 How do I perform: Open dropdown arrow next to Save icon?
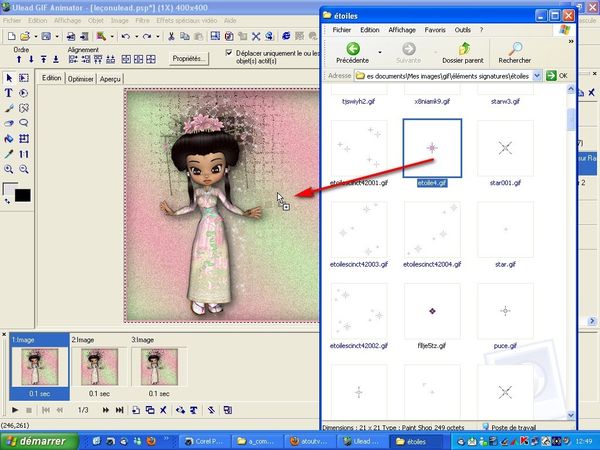(x=57, y=37)
